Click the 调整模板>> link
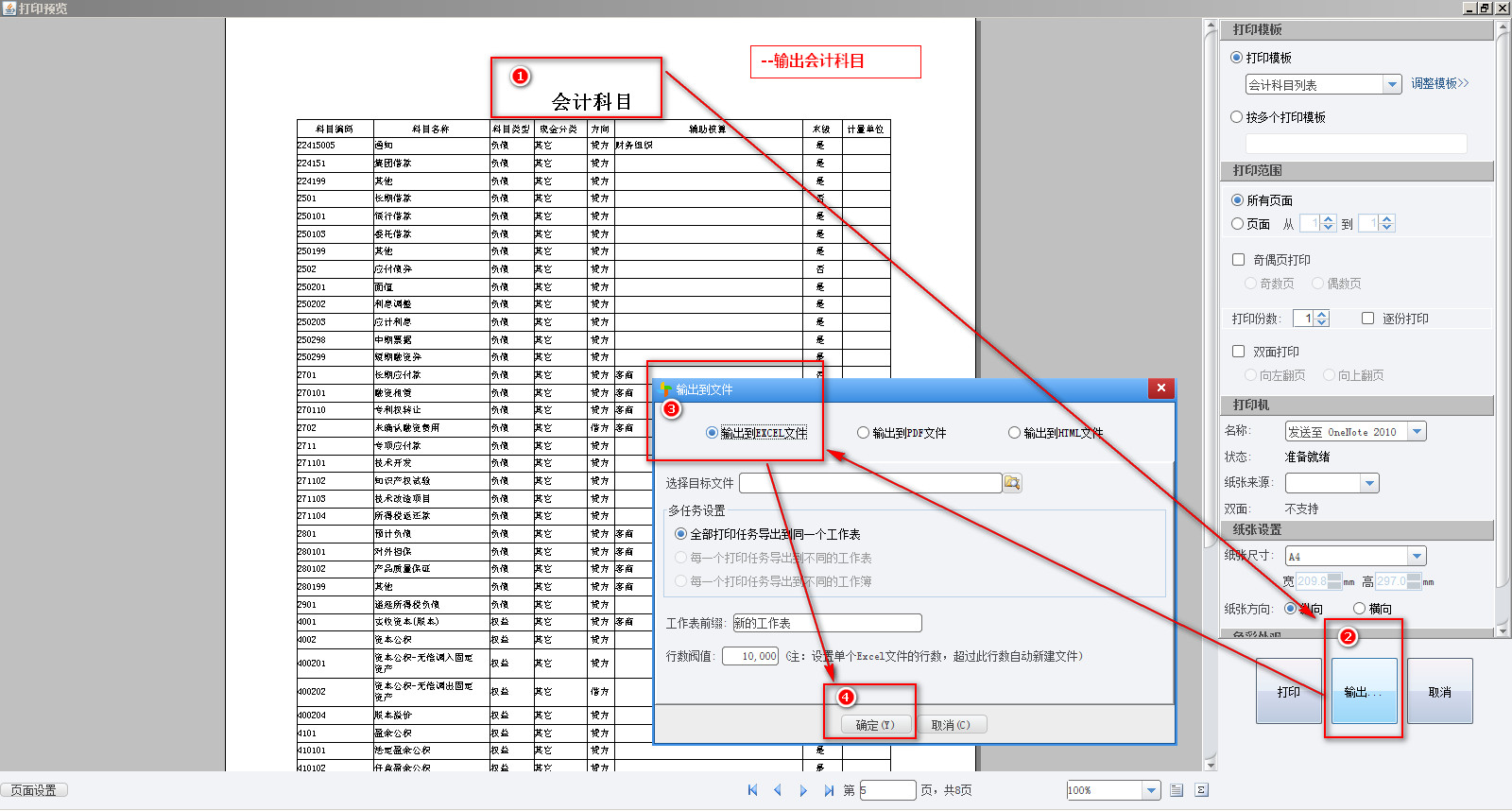 (x=1440, y=83)
